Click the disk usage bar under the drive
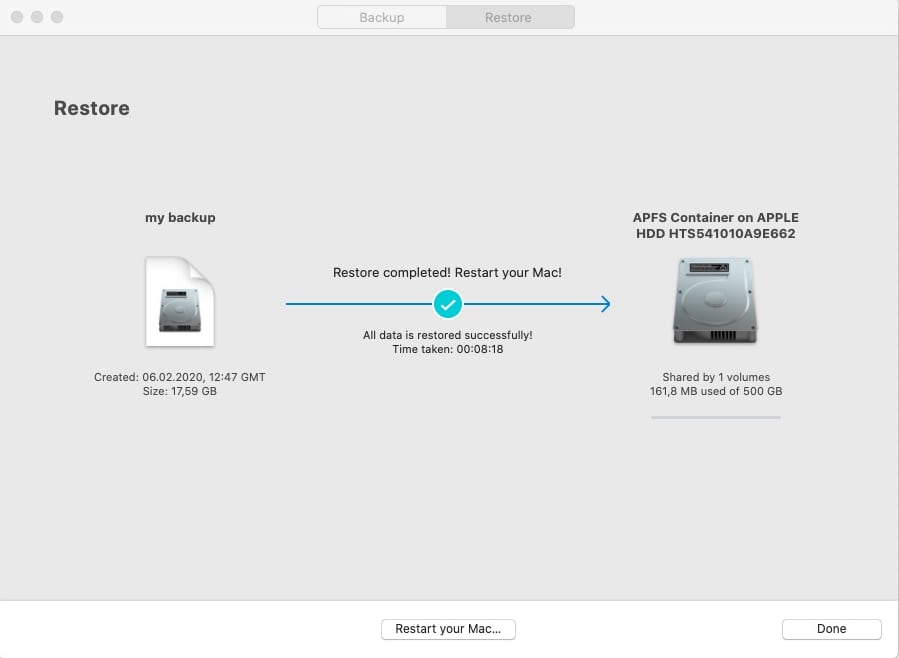Image resolution: width=899 pixels, height=658 pixels. point(715,417)
